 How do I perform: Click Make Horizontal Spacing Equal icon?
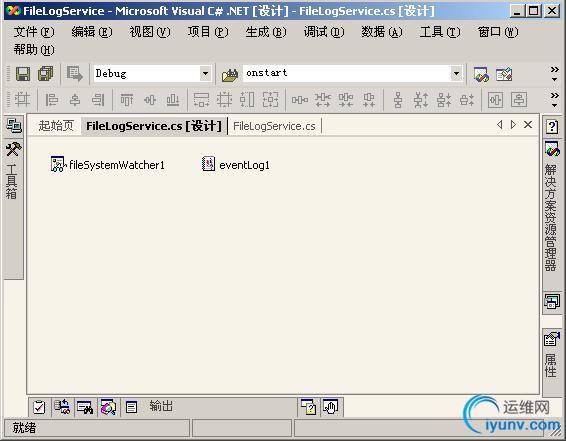[x=300, y=100]
